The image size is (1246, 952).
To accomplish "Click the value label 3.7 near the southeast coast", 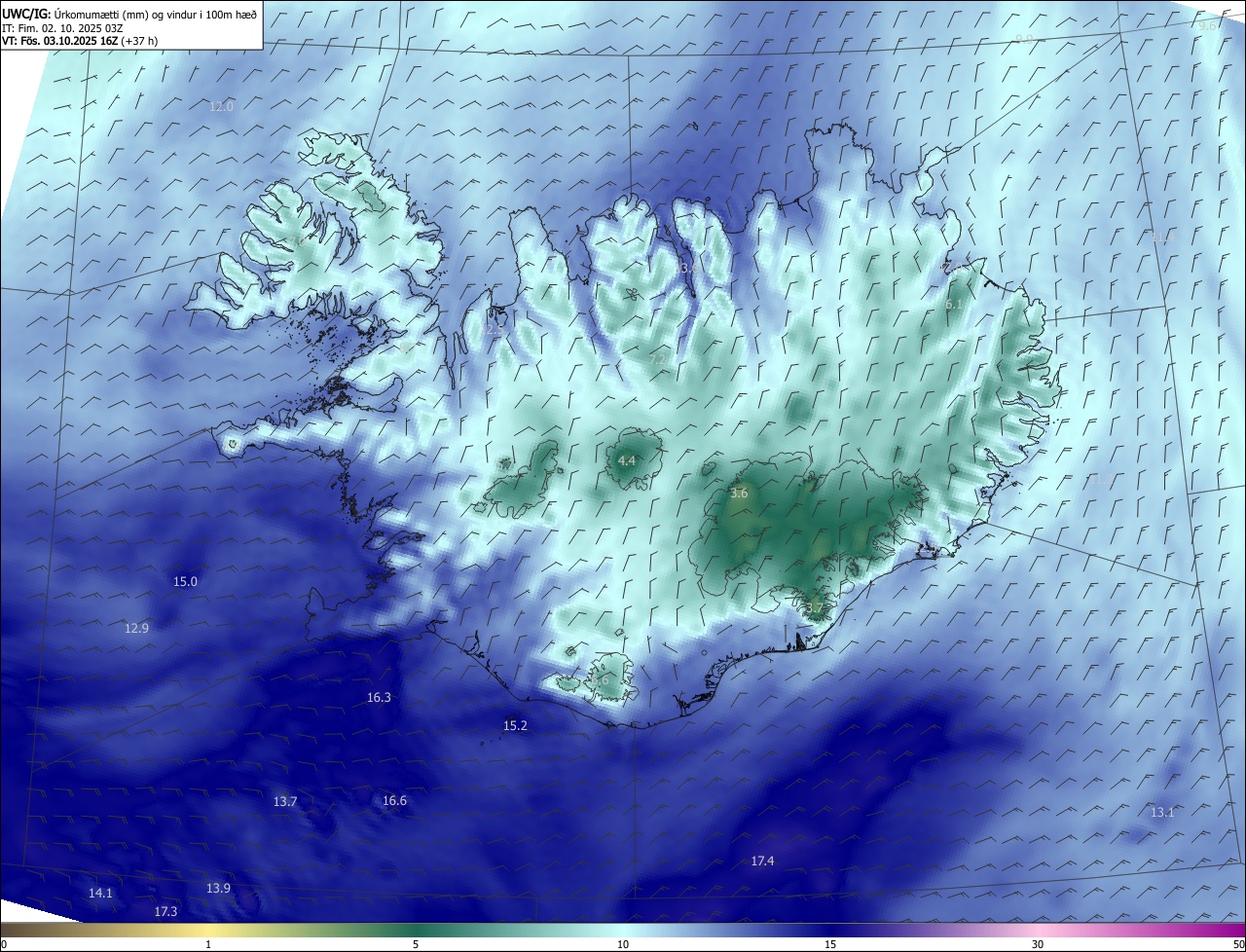I will point(815,607).
